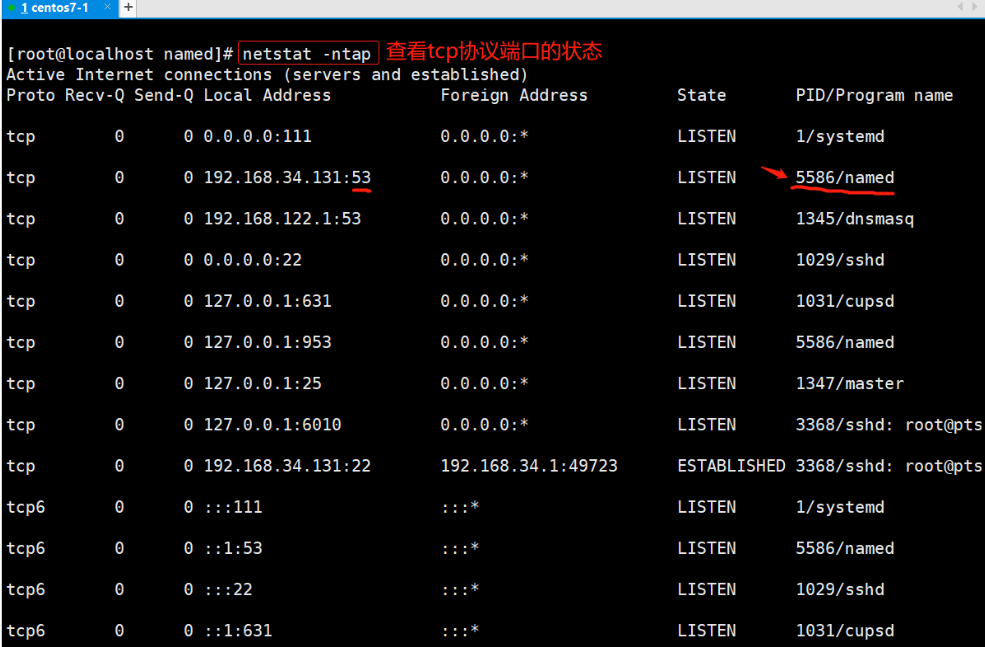This screenshot has height=647, width=985.
Task: Click the 1345/dnsmasq program entry
Action: pyautogui.click(x=855, y=219)
